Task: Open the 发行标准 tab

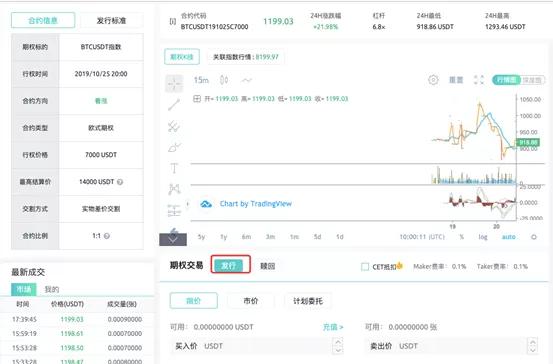Action: pyautogui.click(x=111, y=20)
